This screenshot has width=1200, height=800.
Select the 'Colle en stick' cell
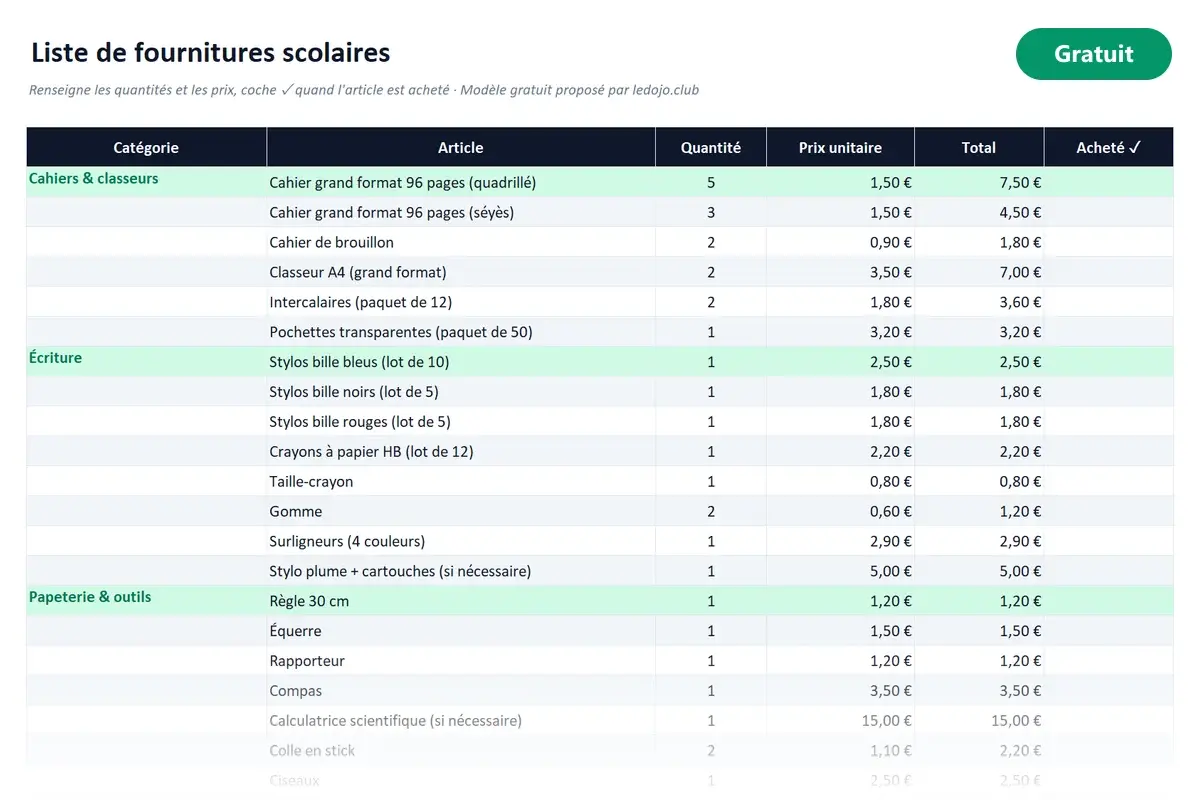(x=461, y=750)
